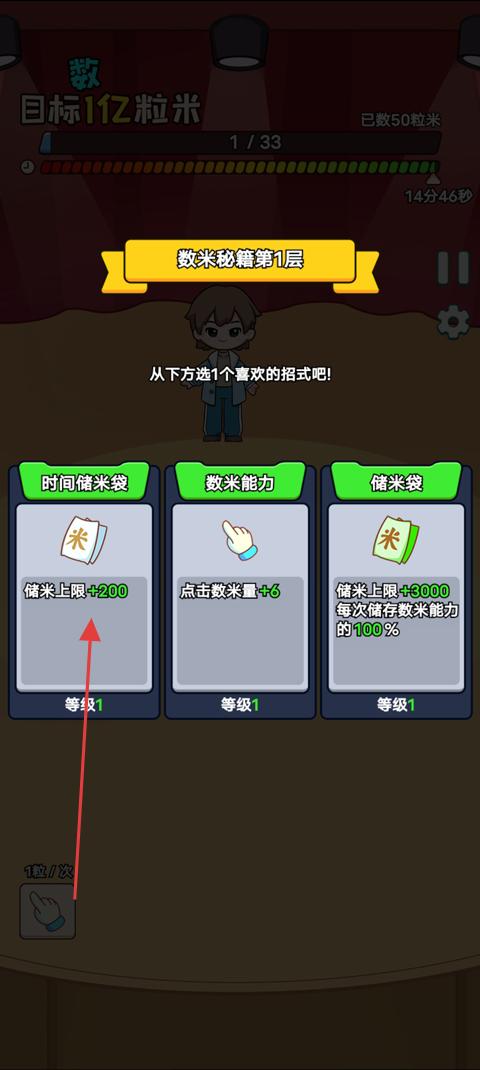This screenshot has height=1070, width=480.
Task: Pause the game with pause icon
Action: (453, 268)
